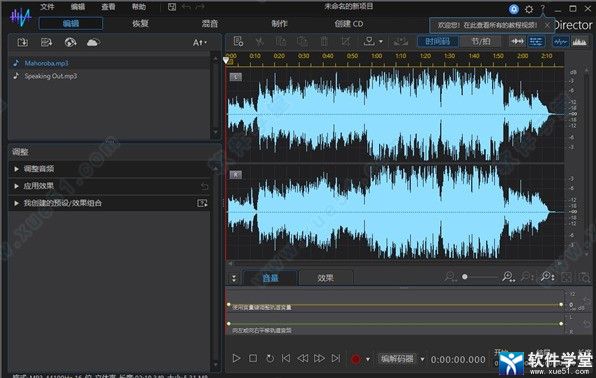Open help question mark icon
This screenshot has height=378, width=596.
(543, 8)
